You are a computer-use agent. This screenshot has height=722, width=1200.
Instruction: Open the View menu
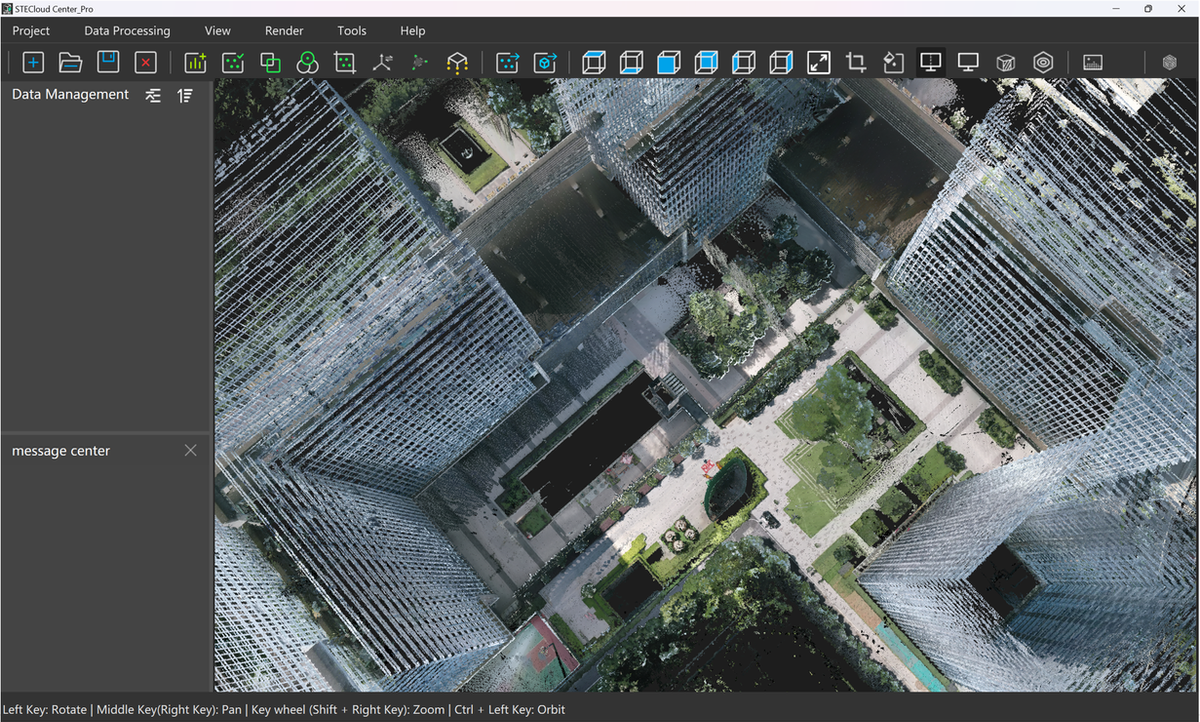218,31
